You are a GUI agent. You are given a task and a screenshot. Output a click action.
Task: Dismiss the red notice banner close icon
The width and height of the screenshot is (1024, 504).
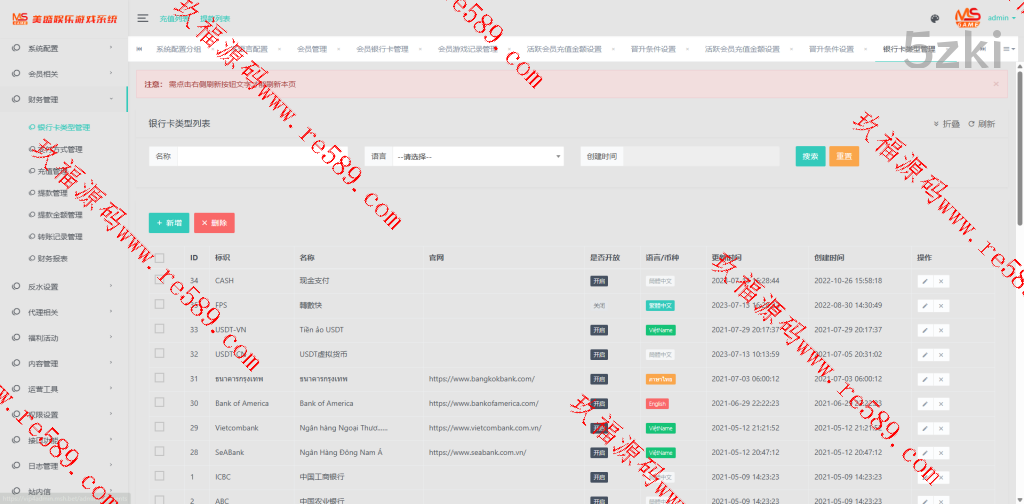[x=995, y=84]
